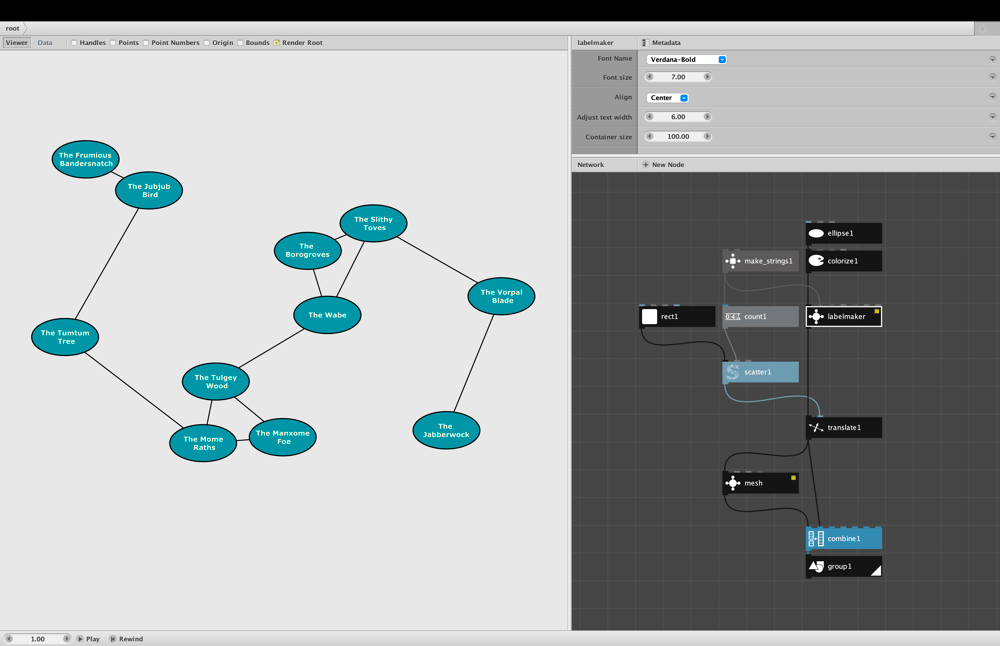Viewport: 1000px width, 646px height.
Task: Click The Frumious Bandersnatch ellipse
Action: (85, 159)
